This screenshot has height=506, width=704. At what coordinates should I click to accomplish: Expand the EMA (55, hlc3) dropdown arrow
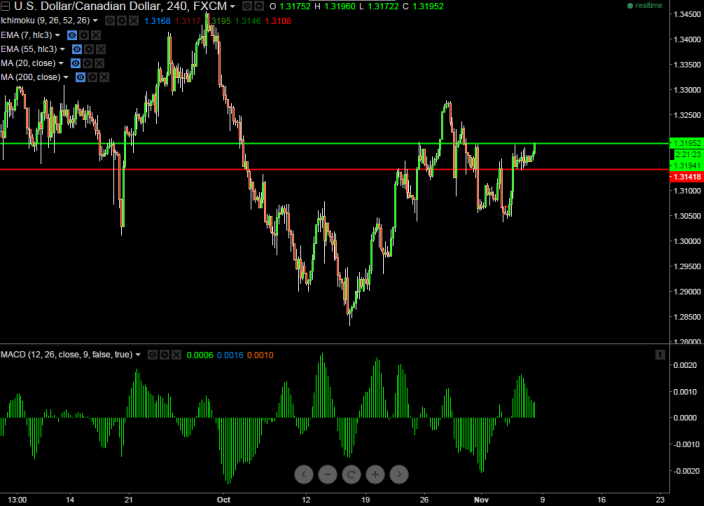(62, 49)
